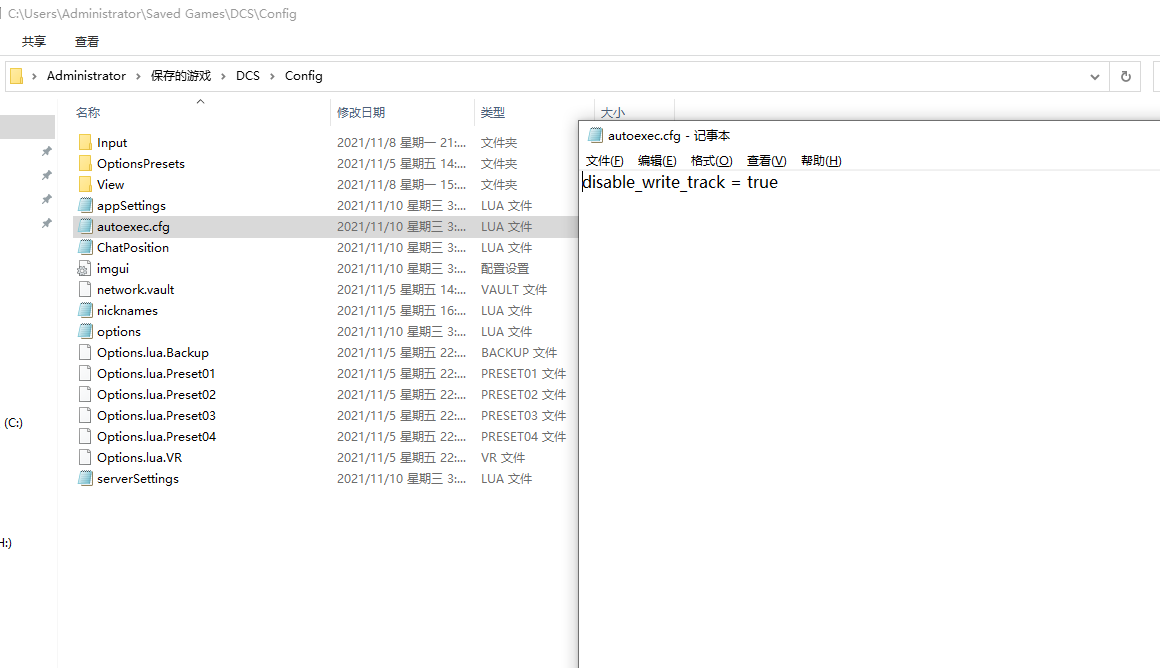Select the folder named OptionsPresets
This screenshot has height=668, width=1160.
(141, 163)
